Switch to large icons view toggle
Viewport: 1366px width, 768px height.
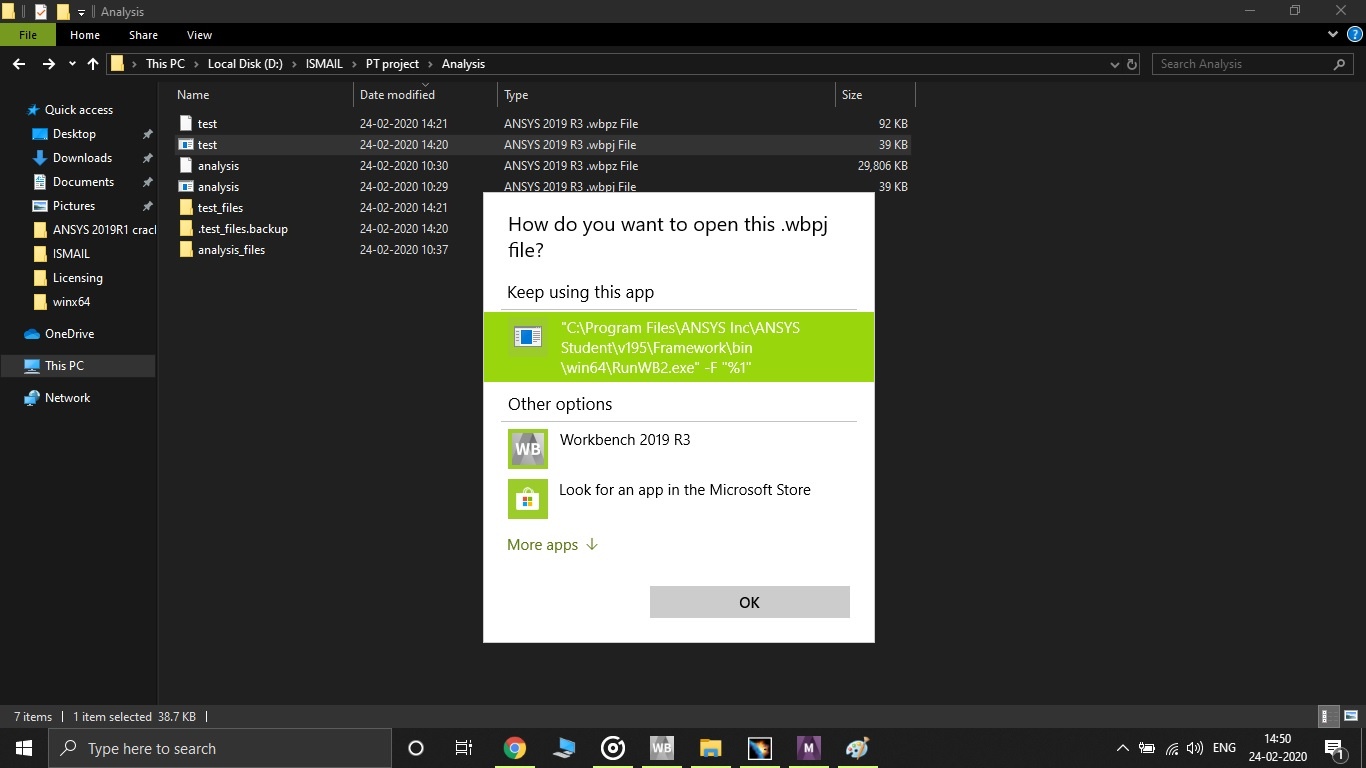(x=1351, y=716)
